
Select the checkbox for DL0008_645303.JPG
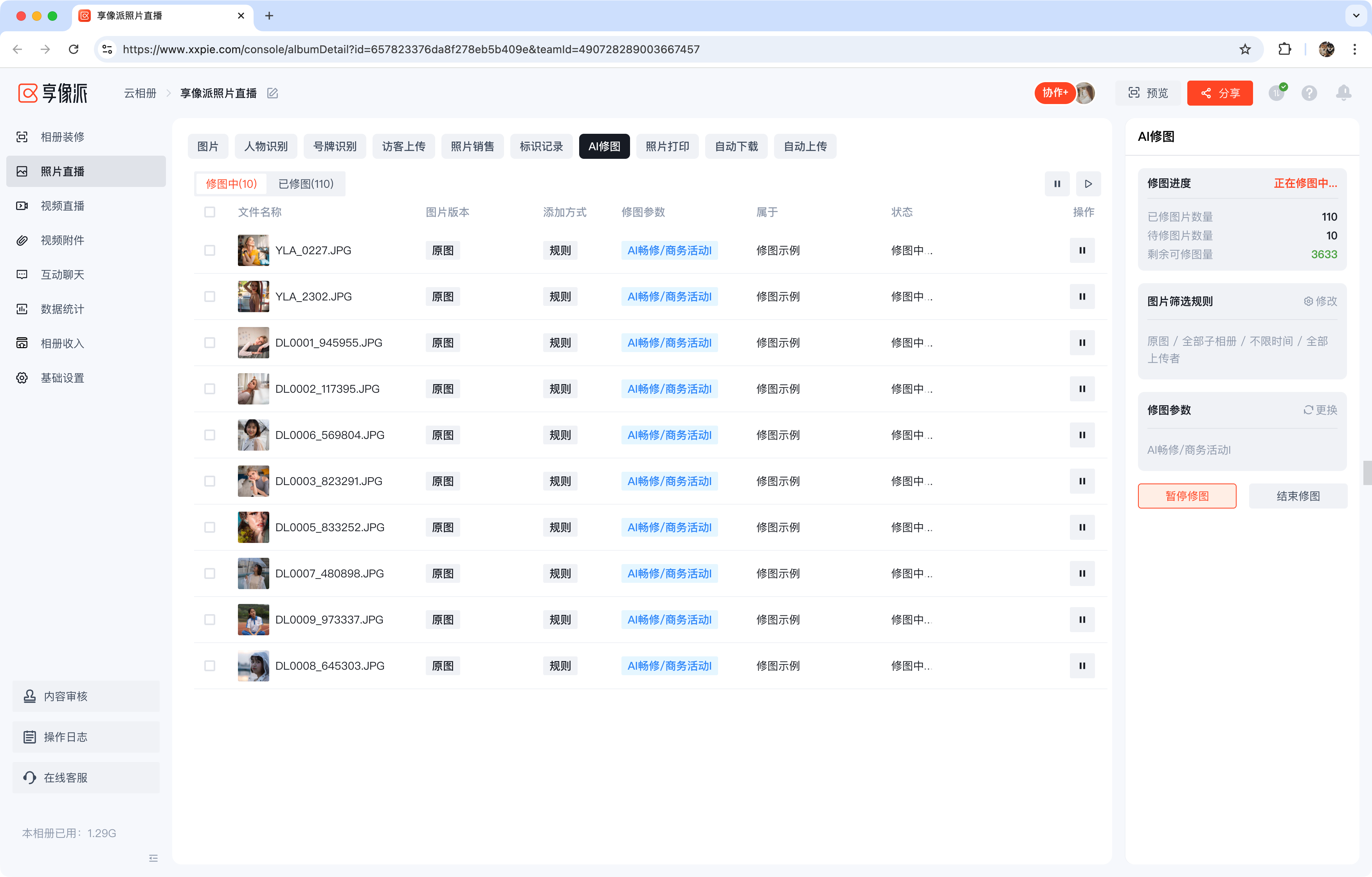click(x=210, y=665)
